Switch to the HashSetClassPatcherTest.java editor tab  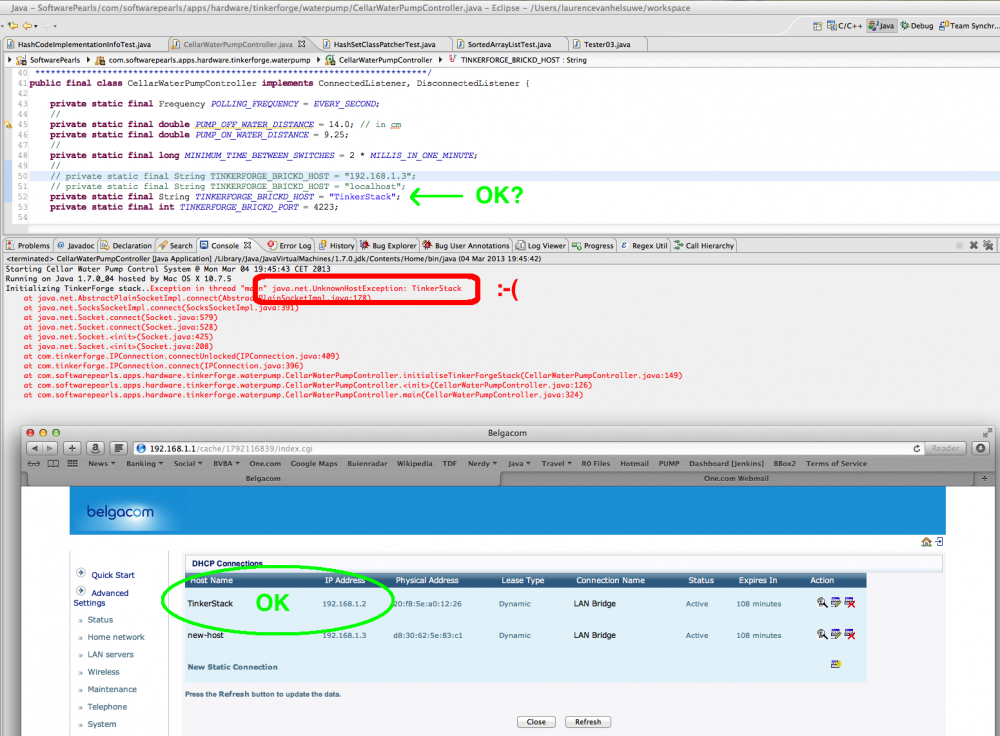[x=384, y=45]
